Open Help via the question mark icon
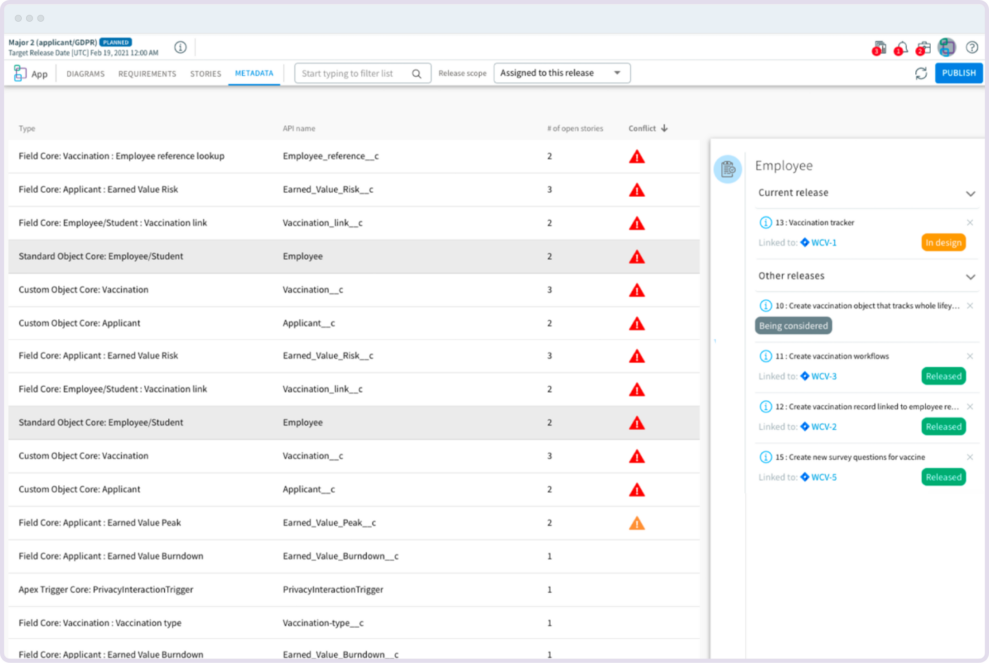The image size is (989, 663). pos(972,47)
